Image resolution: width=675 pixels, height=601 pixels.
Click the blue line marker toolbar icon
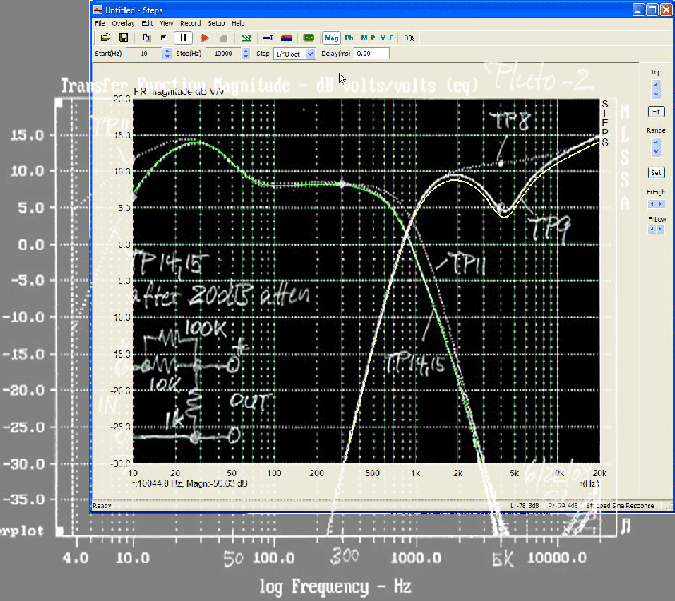tap(268, 38)
